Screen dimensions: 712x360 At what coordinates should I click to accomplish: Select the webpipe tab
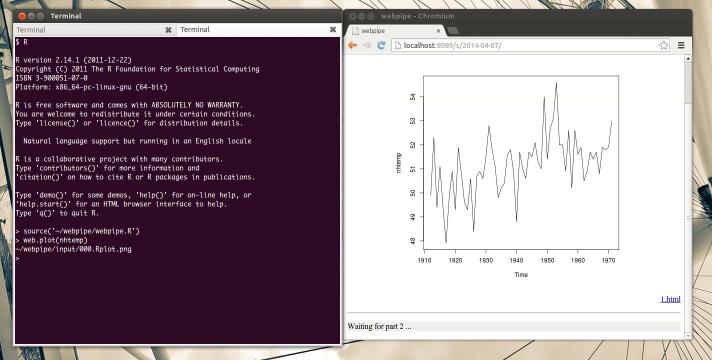395,30
